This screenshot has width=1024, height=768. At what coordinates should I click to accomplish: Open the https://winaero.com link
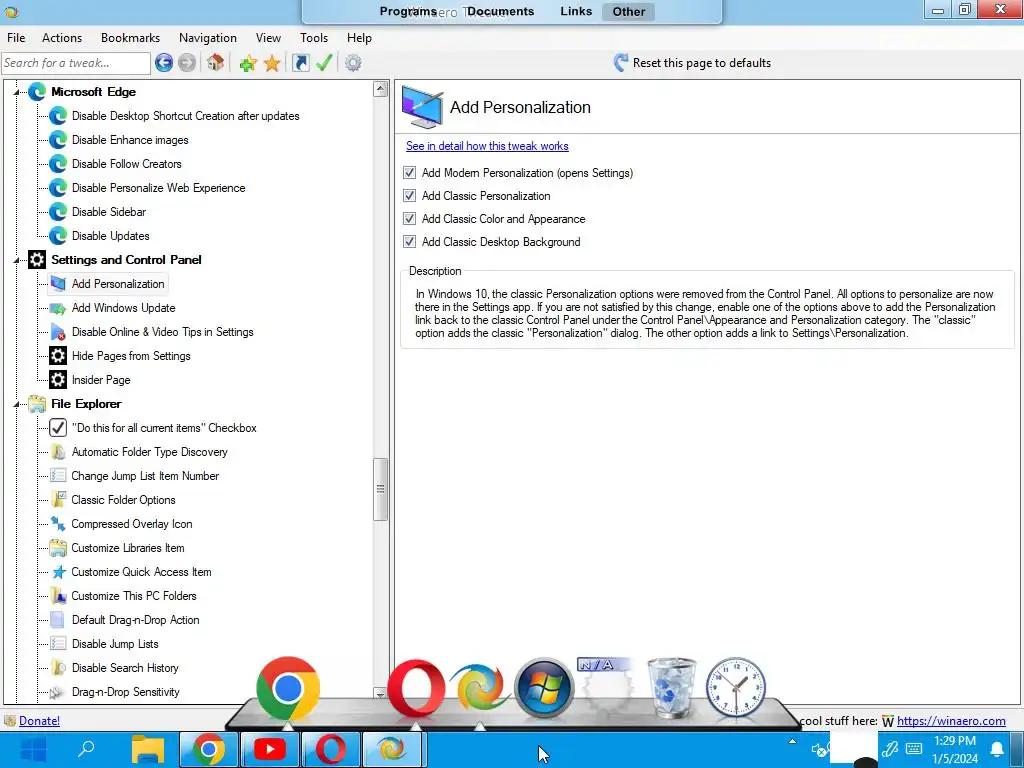951,720
